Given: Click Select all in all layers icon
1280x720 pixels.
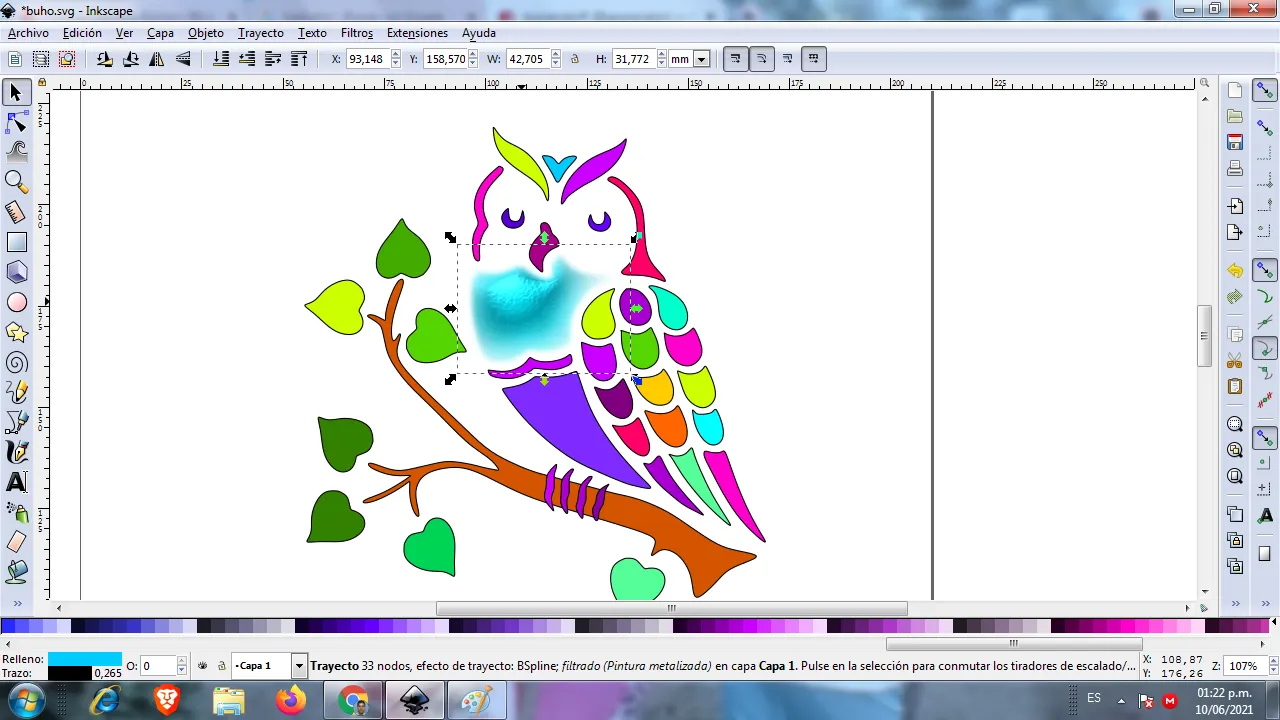Looking at the screenshot, I should tap(41, 59).
